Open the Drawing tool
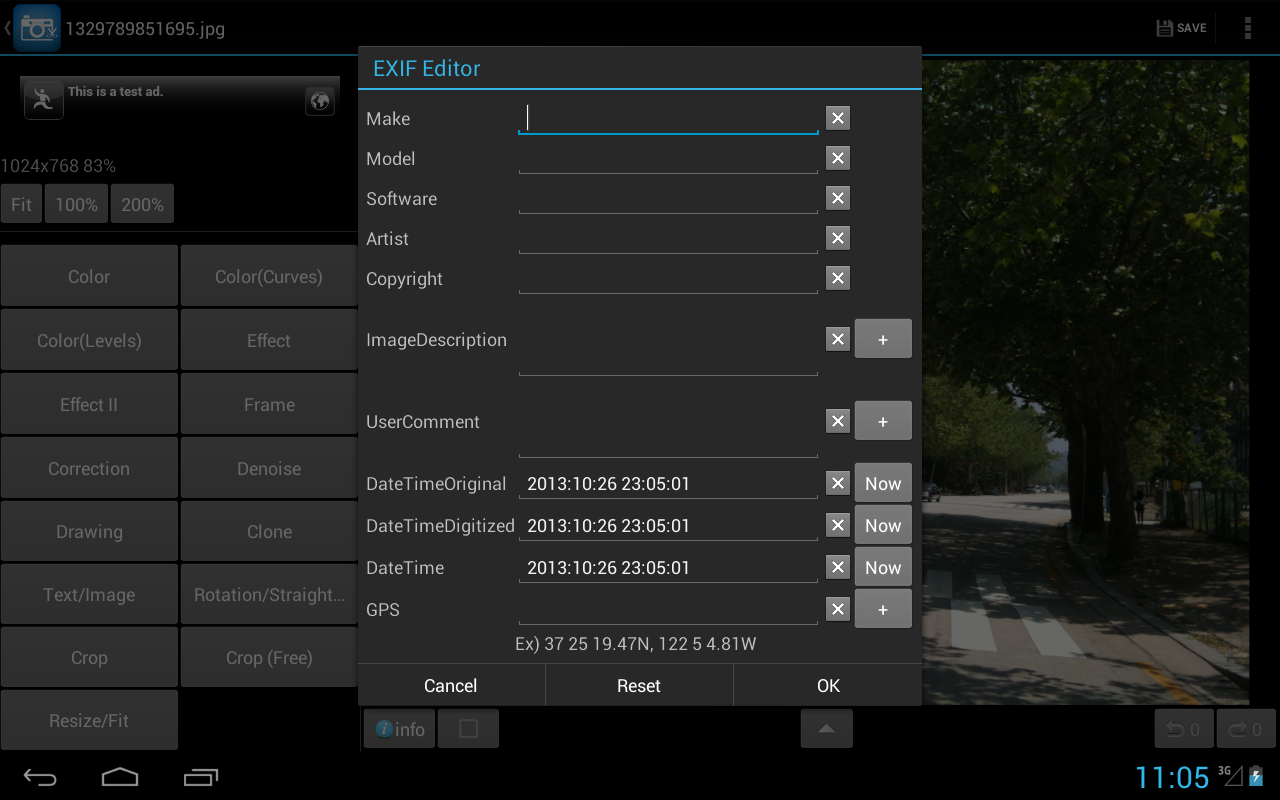This screenshot has height=800, width=1280. [89, 531]
